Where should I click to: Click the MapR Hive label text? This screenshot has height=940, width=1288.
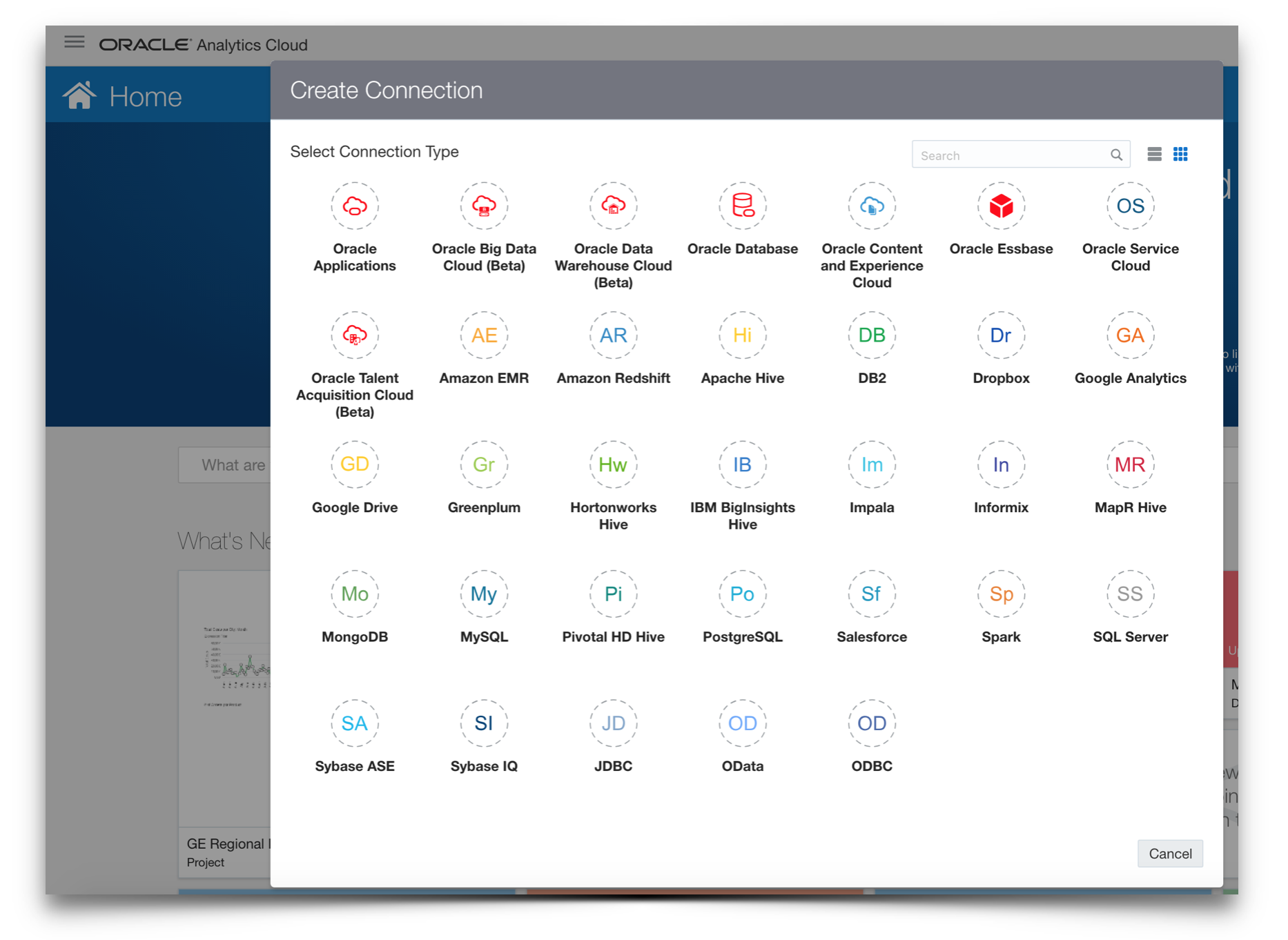[1130, 508]
